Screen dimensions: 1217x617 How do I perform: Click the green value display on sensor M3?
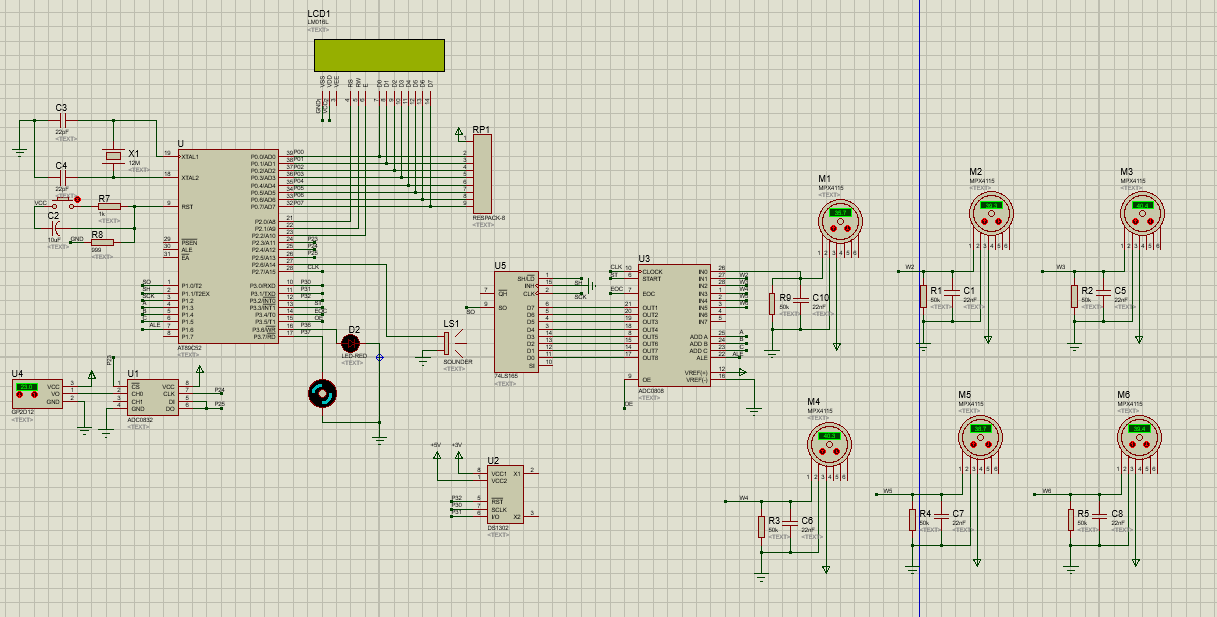click(x=1142, y=205)
